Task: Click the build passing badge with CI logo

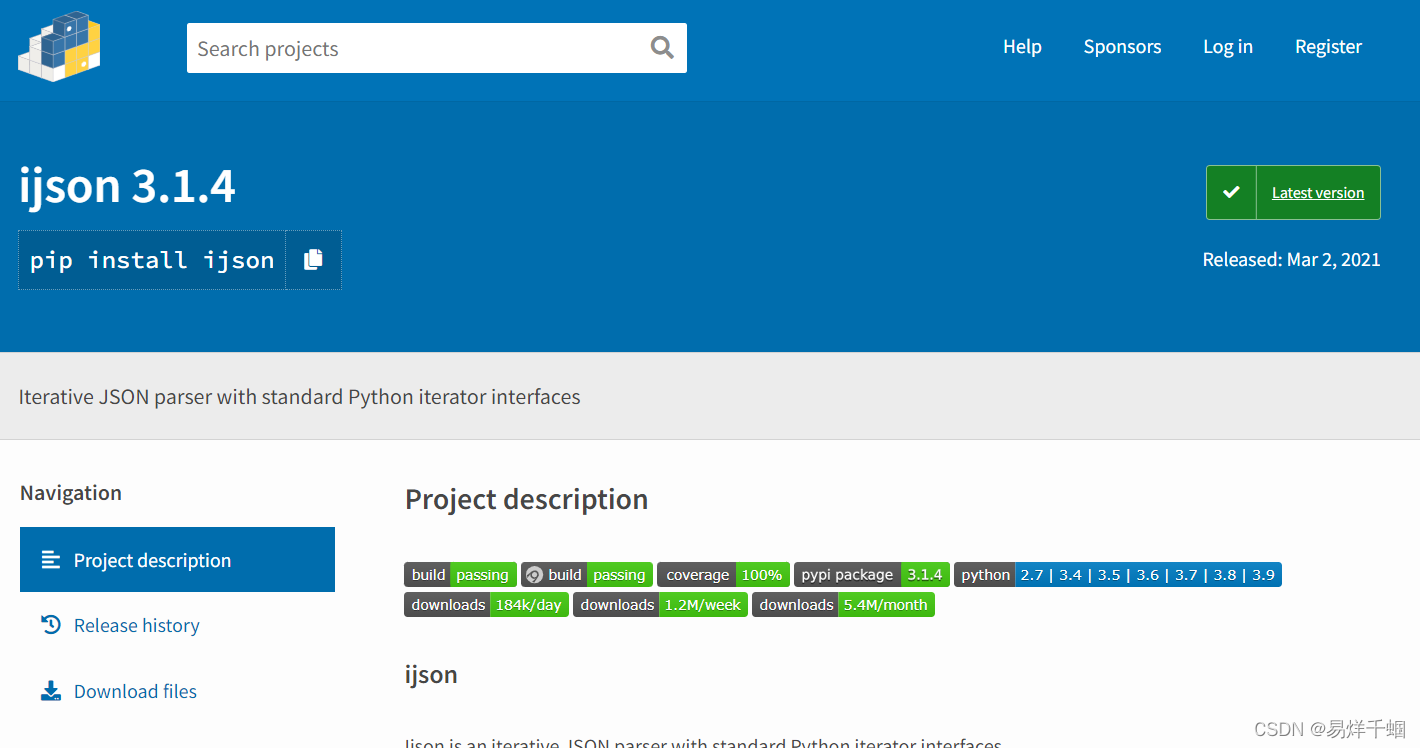Action: point(587,574)
